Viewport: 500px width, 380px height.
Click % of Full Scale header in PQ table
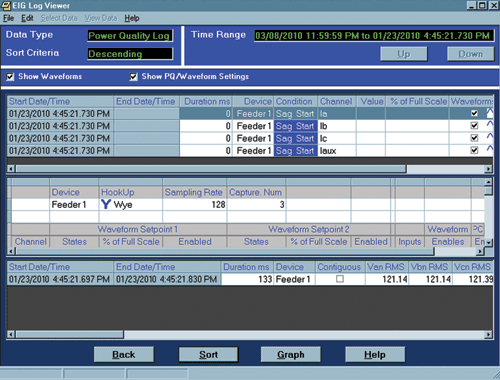click(x=417, y=101)
